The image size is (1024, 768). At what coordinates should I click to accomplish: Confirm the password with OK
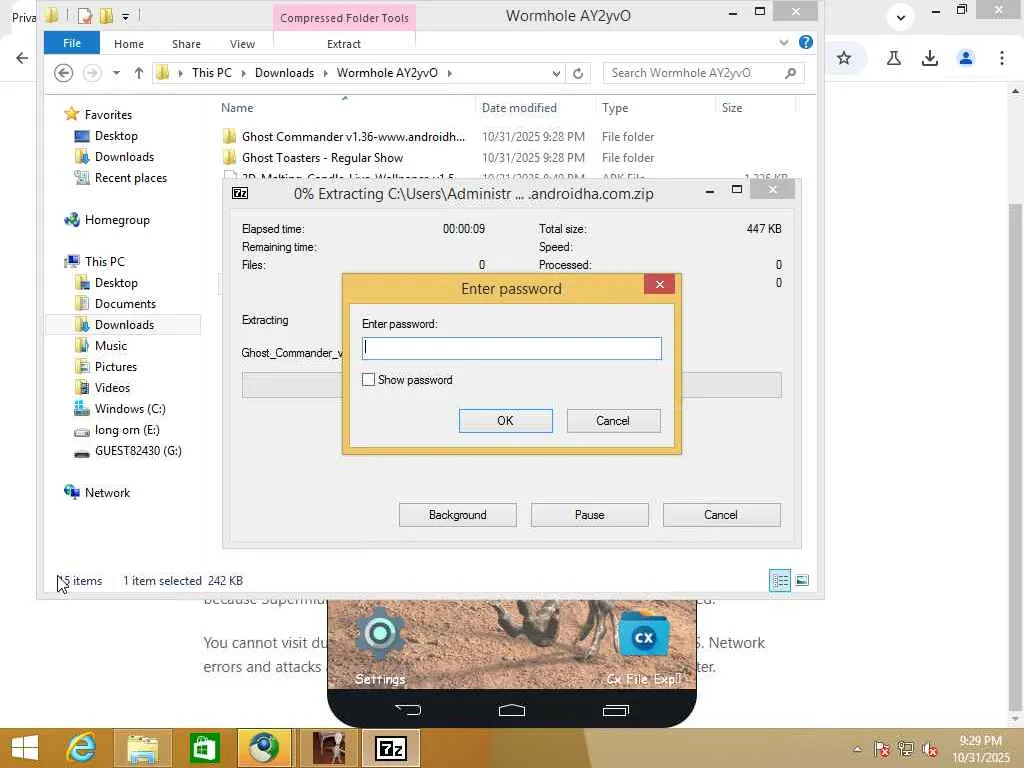pos(505,421)
